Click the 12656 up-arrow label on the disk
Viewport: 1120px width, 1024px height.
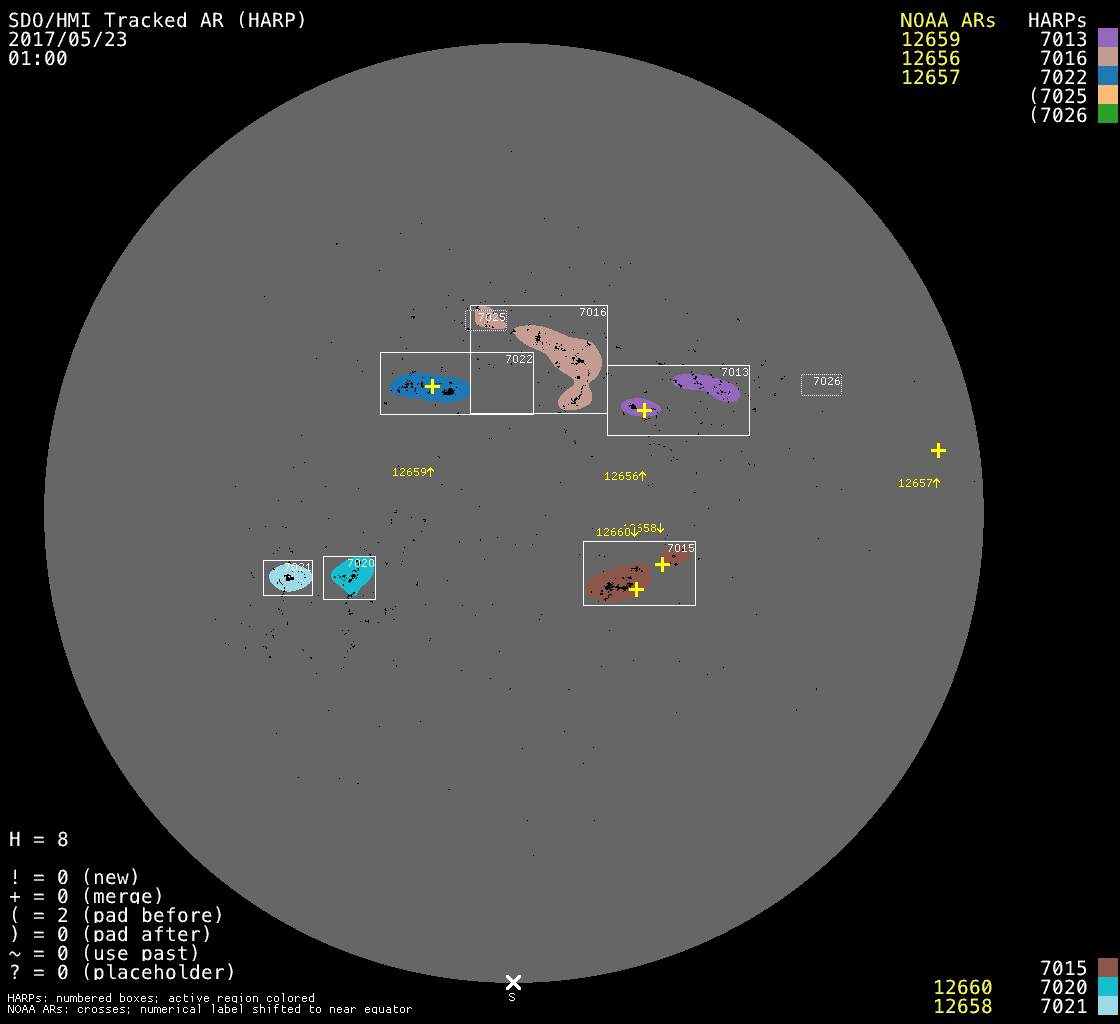(625, 477)
